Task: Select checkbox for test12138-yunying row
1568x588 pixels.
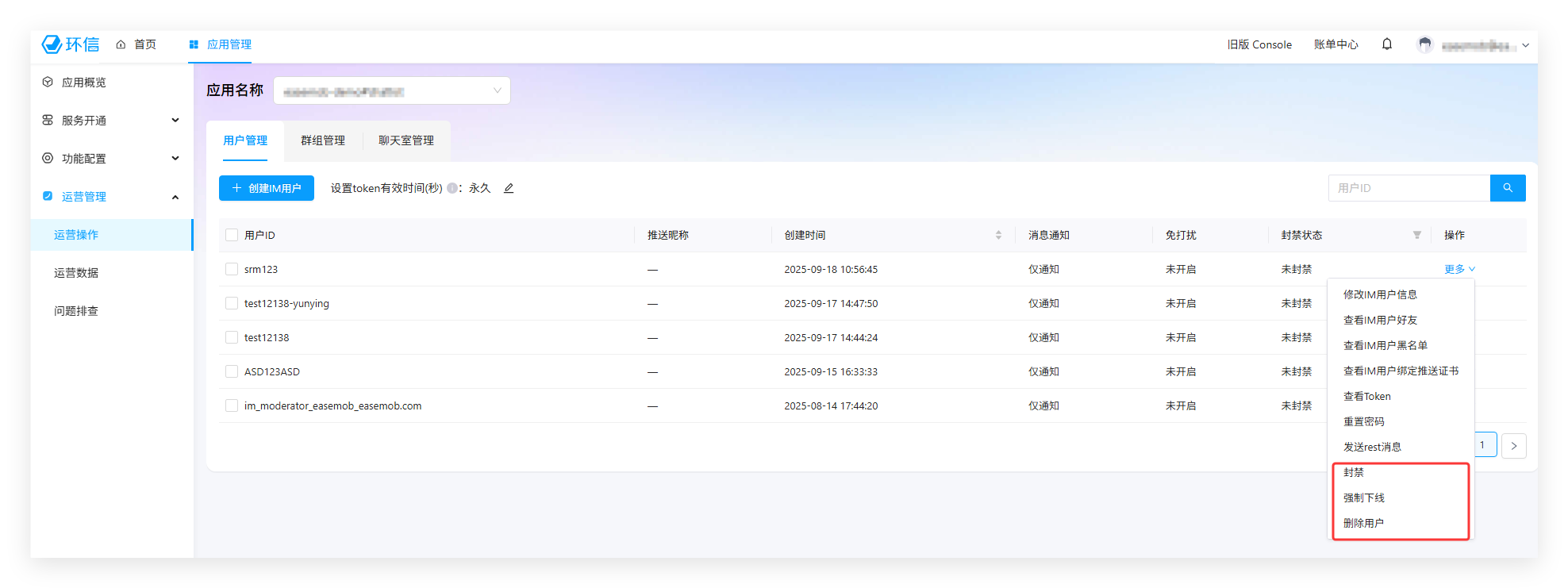Action: click(x=232, y=303)
